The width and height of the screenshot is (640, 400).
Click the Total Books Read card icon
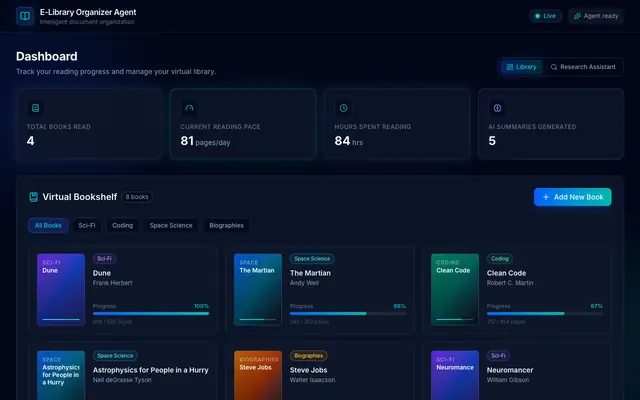tap(36, 108)
